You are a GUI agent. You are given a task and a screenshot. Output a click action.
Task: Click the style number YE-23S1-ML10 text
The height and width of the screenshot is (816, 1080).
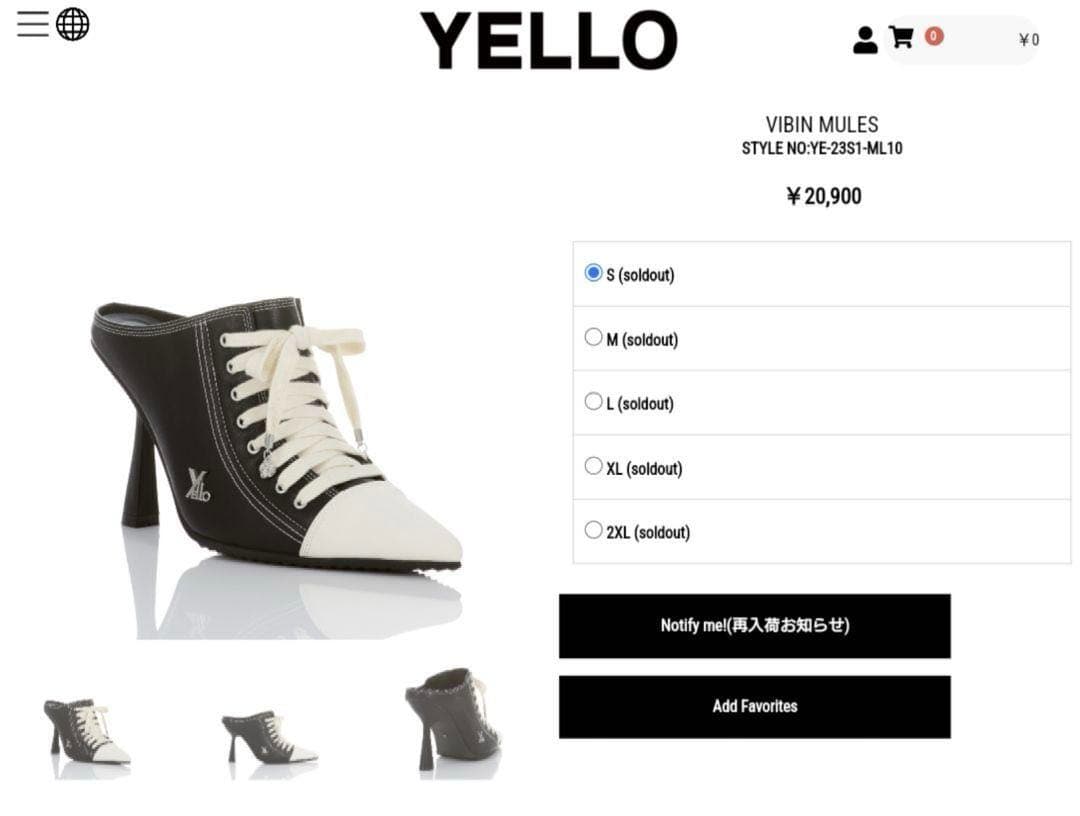click(x=823, y=147)
